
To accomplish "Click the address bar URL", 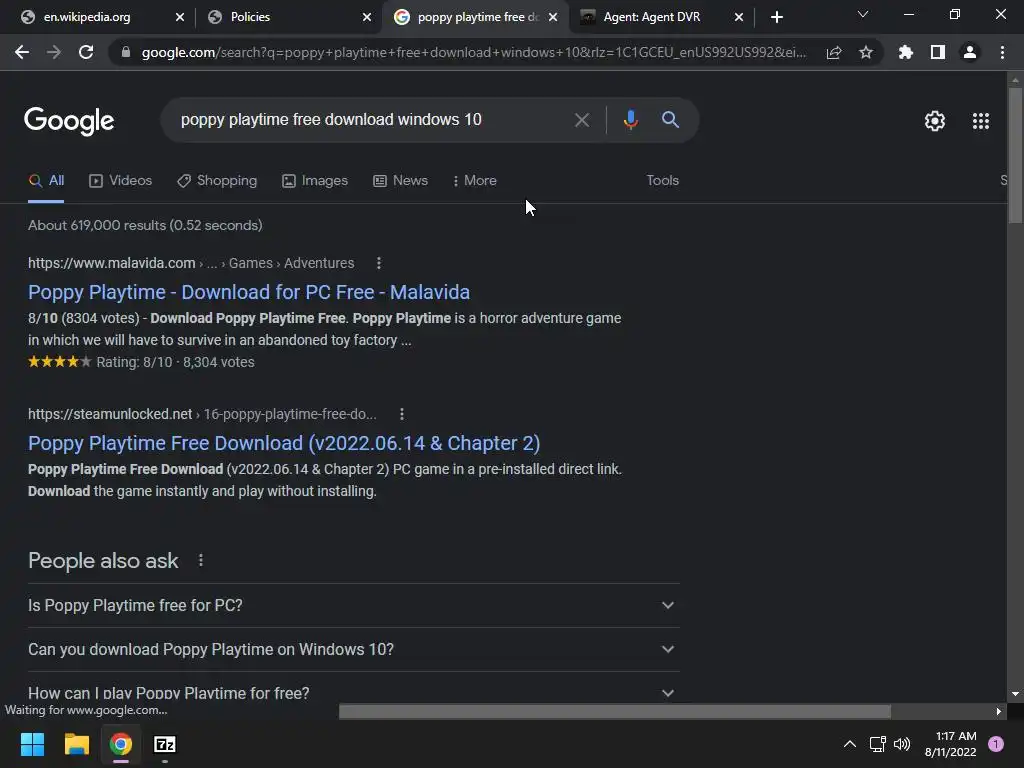I will tap(473, 52).
